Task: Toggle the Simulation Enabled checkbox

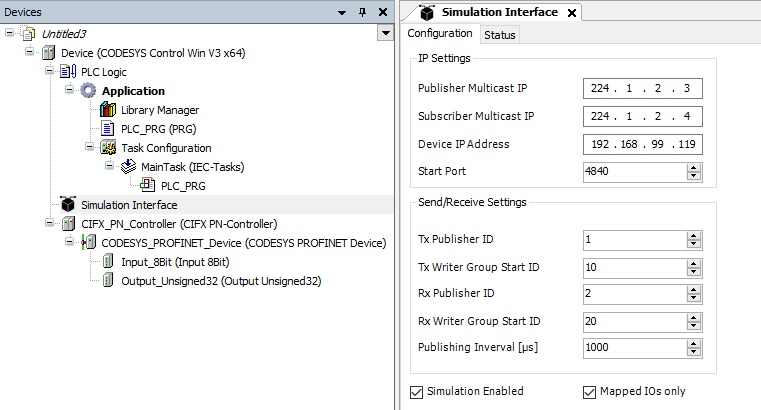Action: [x=416, y=391]
